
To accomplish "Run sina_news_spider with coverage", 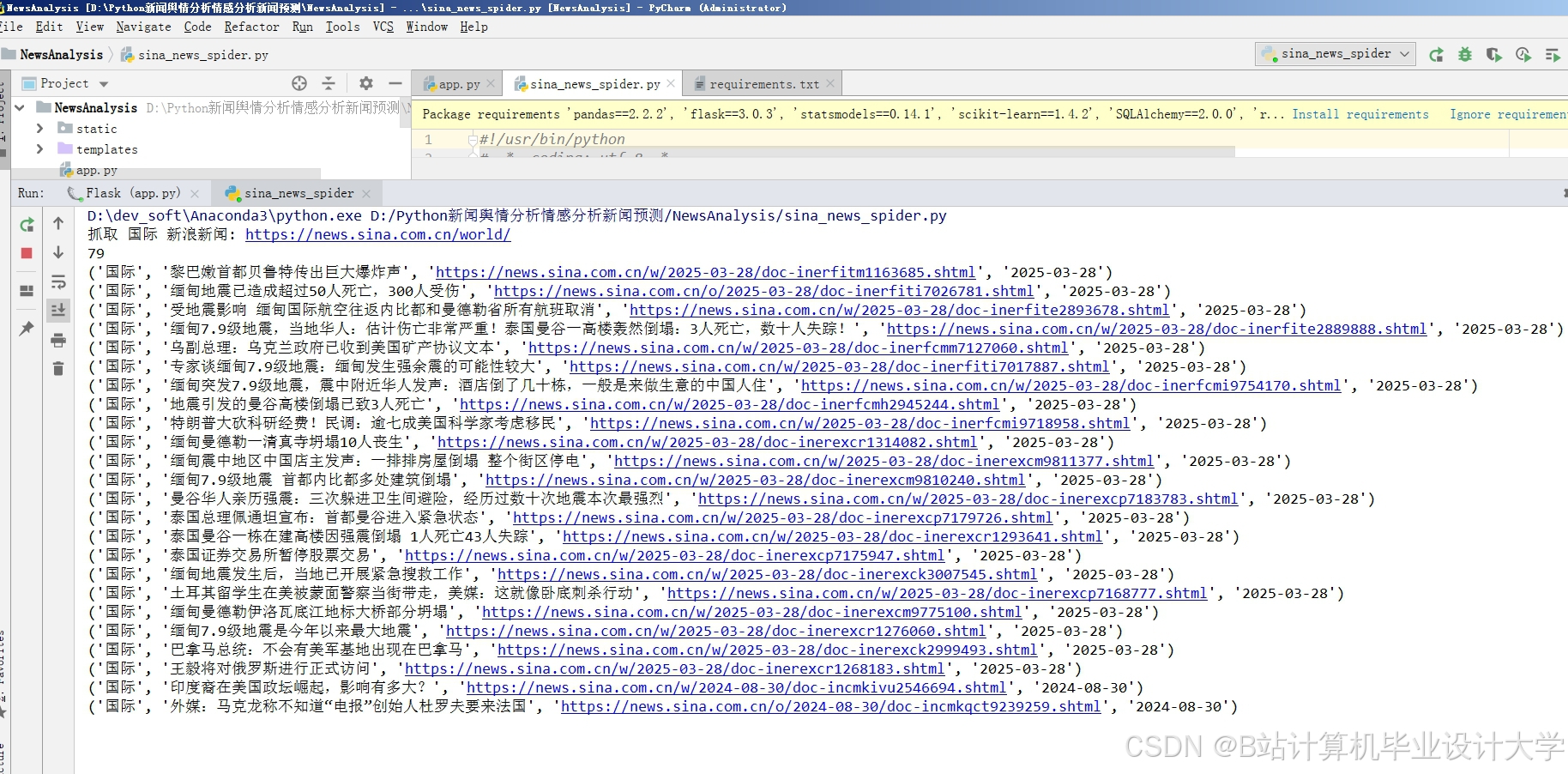I will 1493,54.
